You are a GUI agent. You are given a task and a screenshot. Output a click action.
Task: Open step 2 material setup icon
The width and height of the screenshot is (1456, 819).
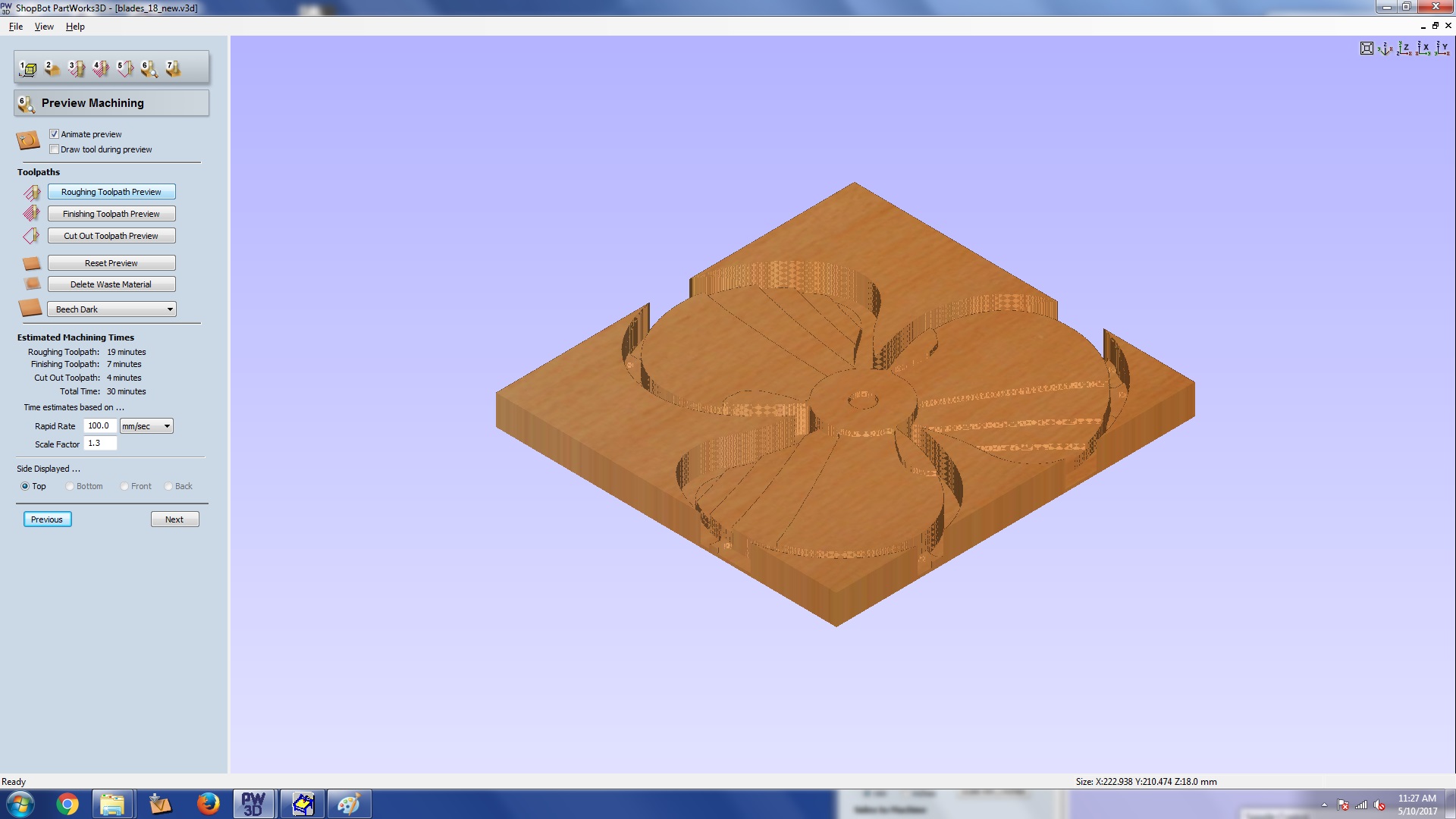click(x=52, y=69)
